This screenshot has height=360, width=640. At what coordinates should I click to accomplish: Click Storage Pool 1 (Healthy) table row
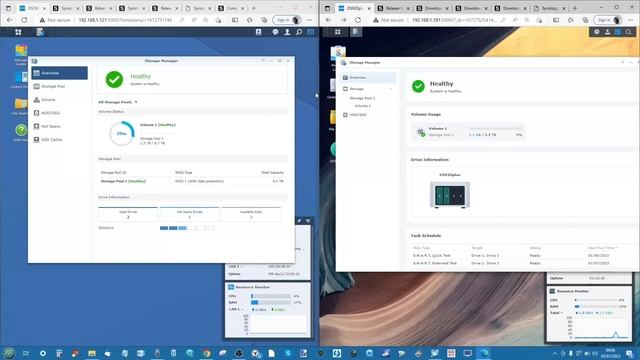(192, 181)
